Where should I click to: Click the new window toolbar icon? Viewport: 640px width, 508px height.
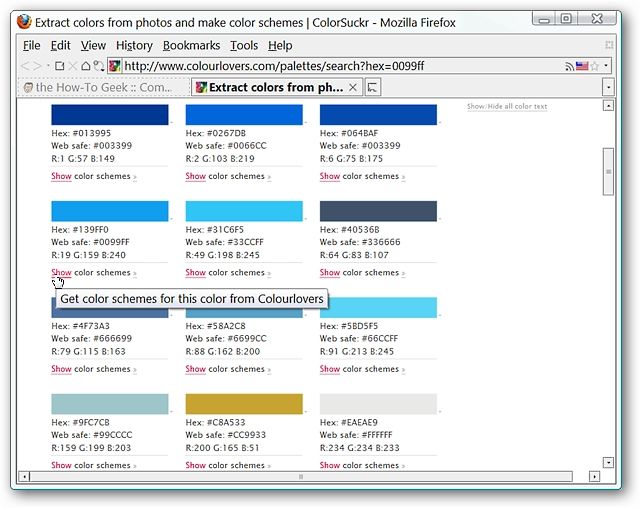60,66
